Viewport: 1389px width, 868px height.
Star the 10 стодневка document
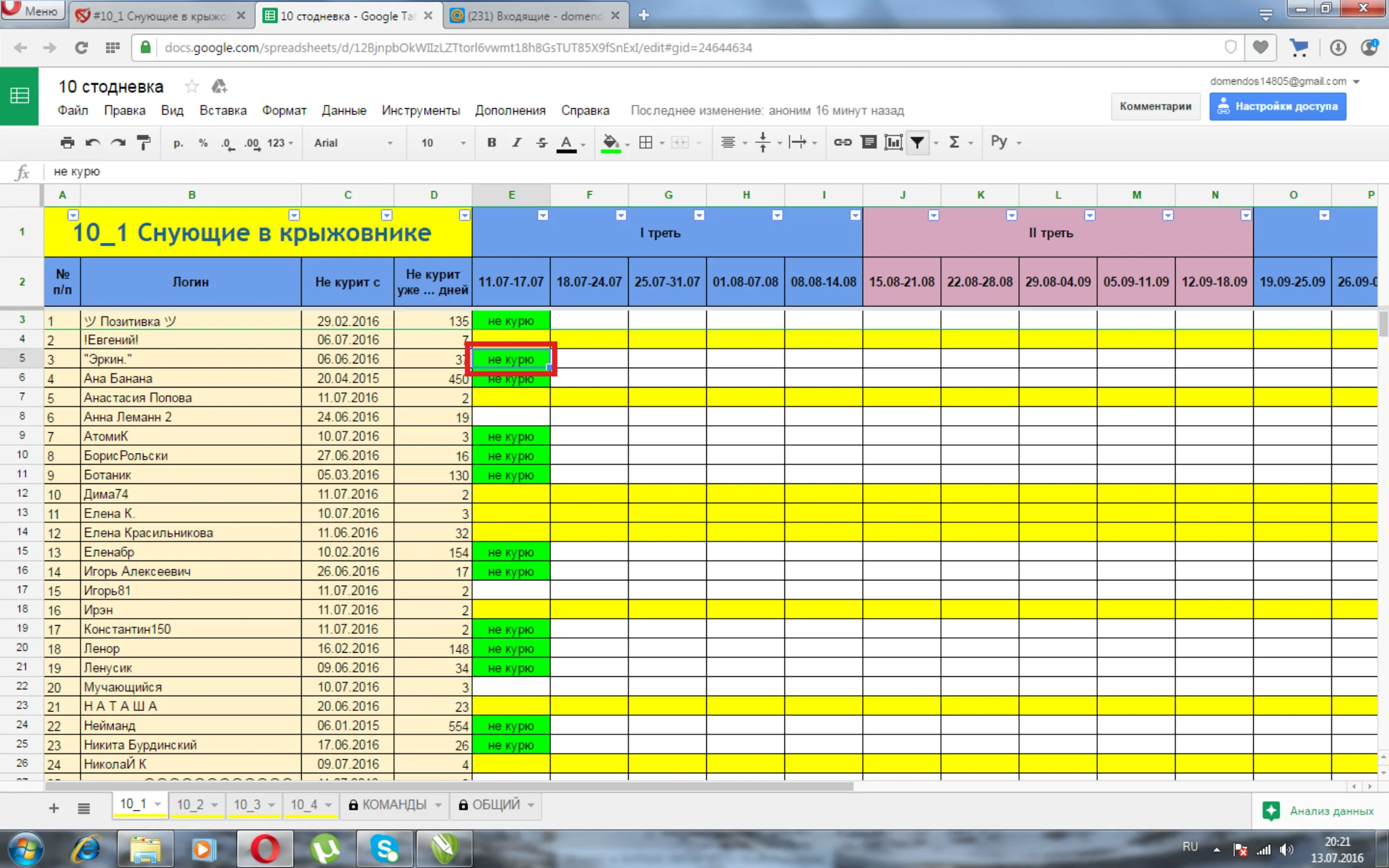pos(192,86)
